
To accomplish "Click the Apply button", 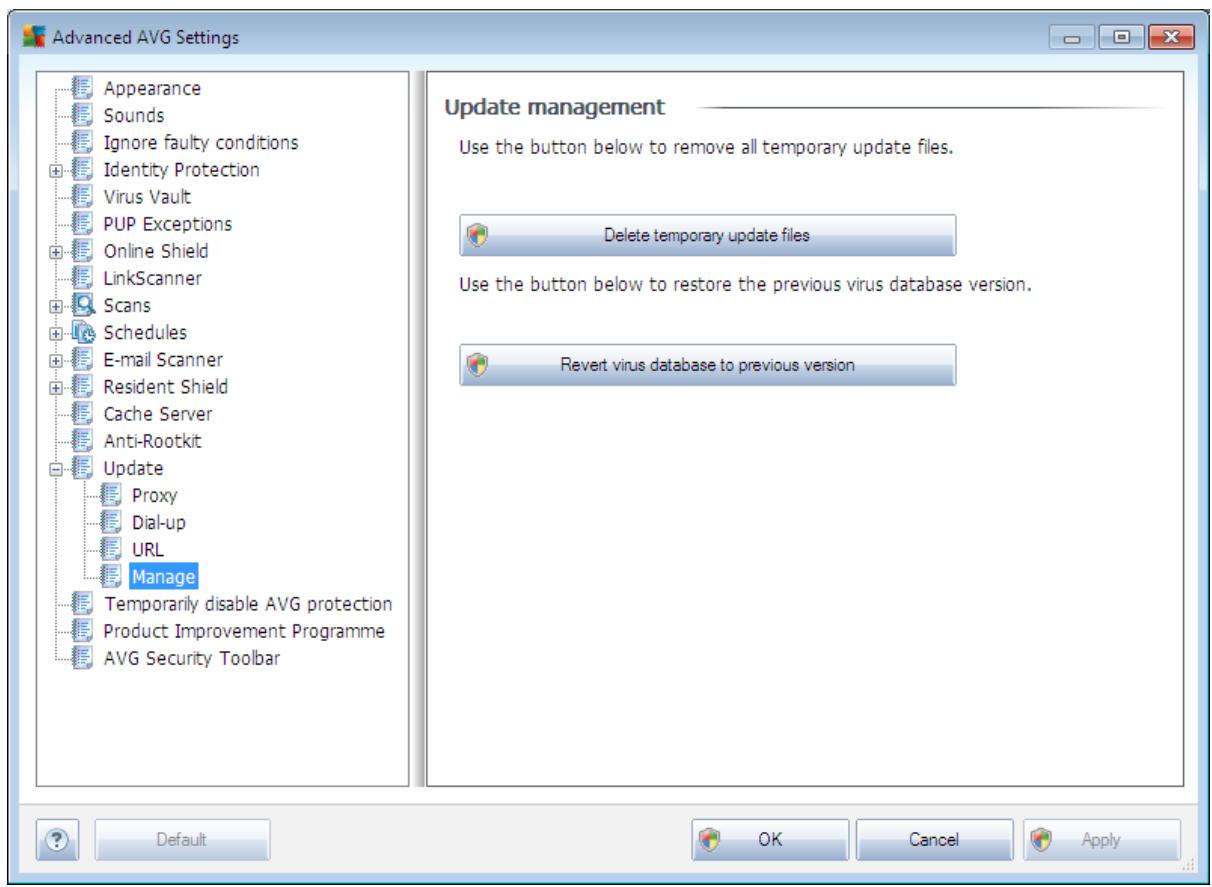I will [1101, 838].
